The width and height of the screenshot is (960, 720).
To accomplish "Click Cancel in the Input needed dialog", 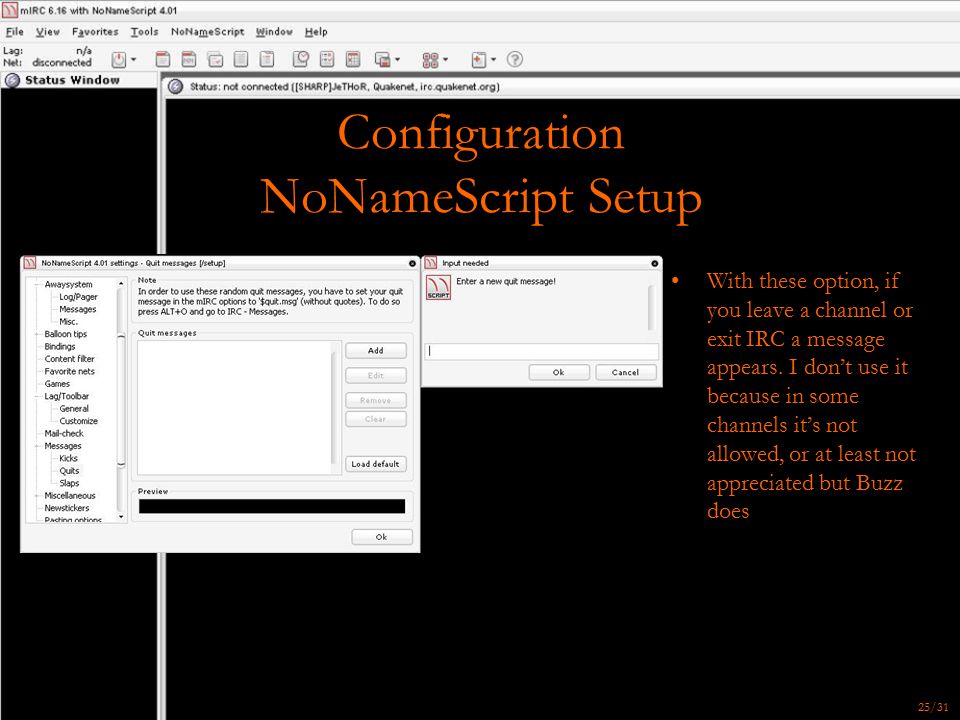I will (x=626, y=372).
